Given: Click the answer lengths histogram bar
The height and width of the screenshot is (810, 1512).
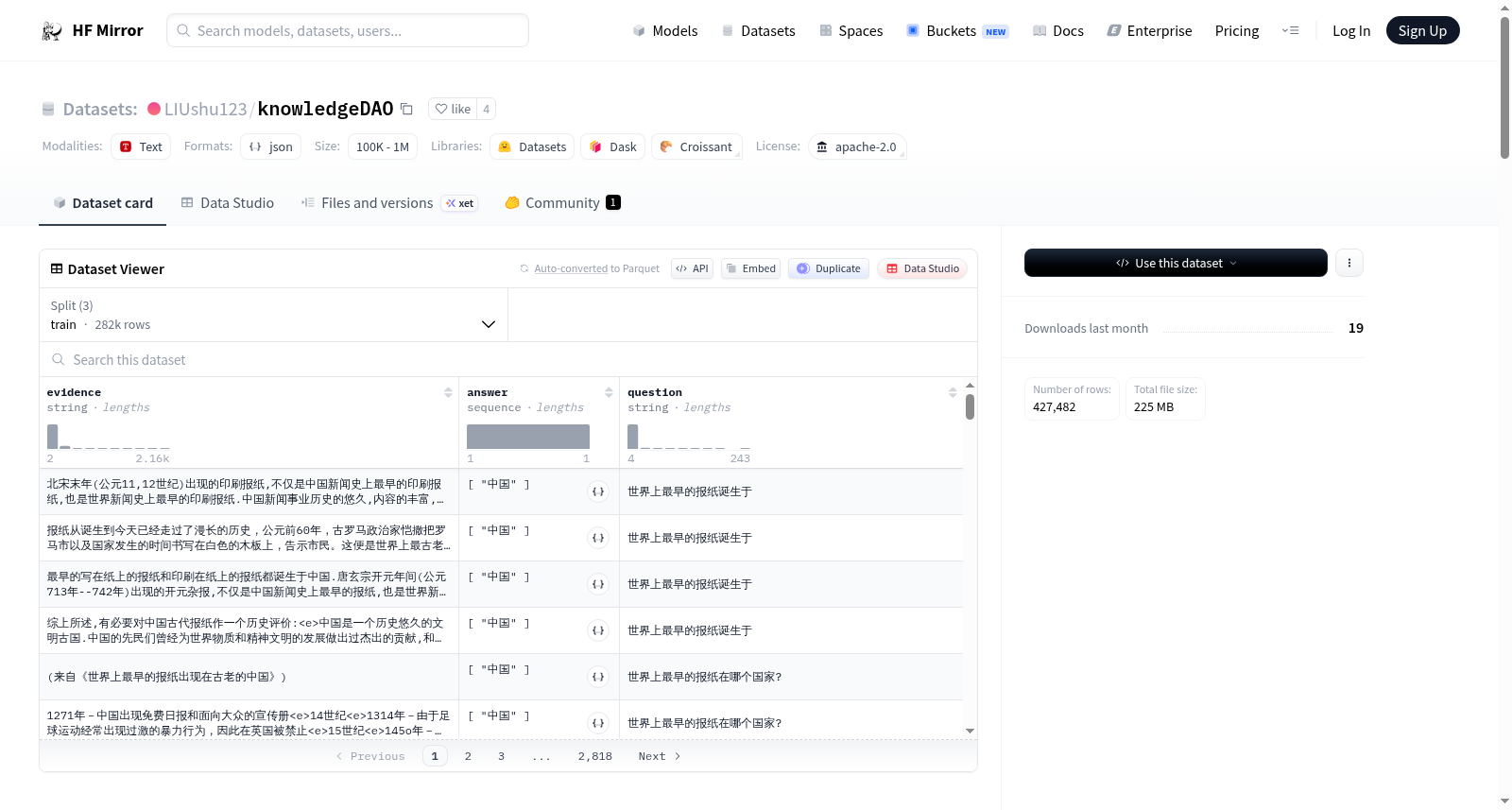Looking at the screenshot, I should click(528, 437).
